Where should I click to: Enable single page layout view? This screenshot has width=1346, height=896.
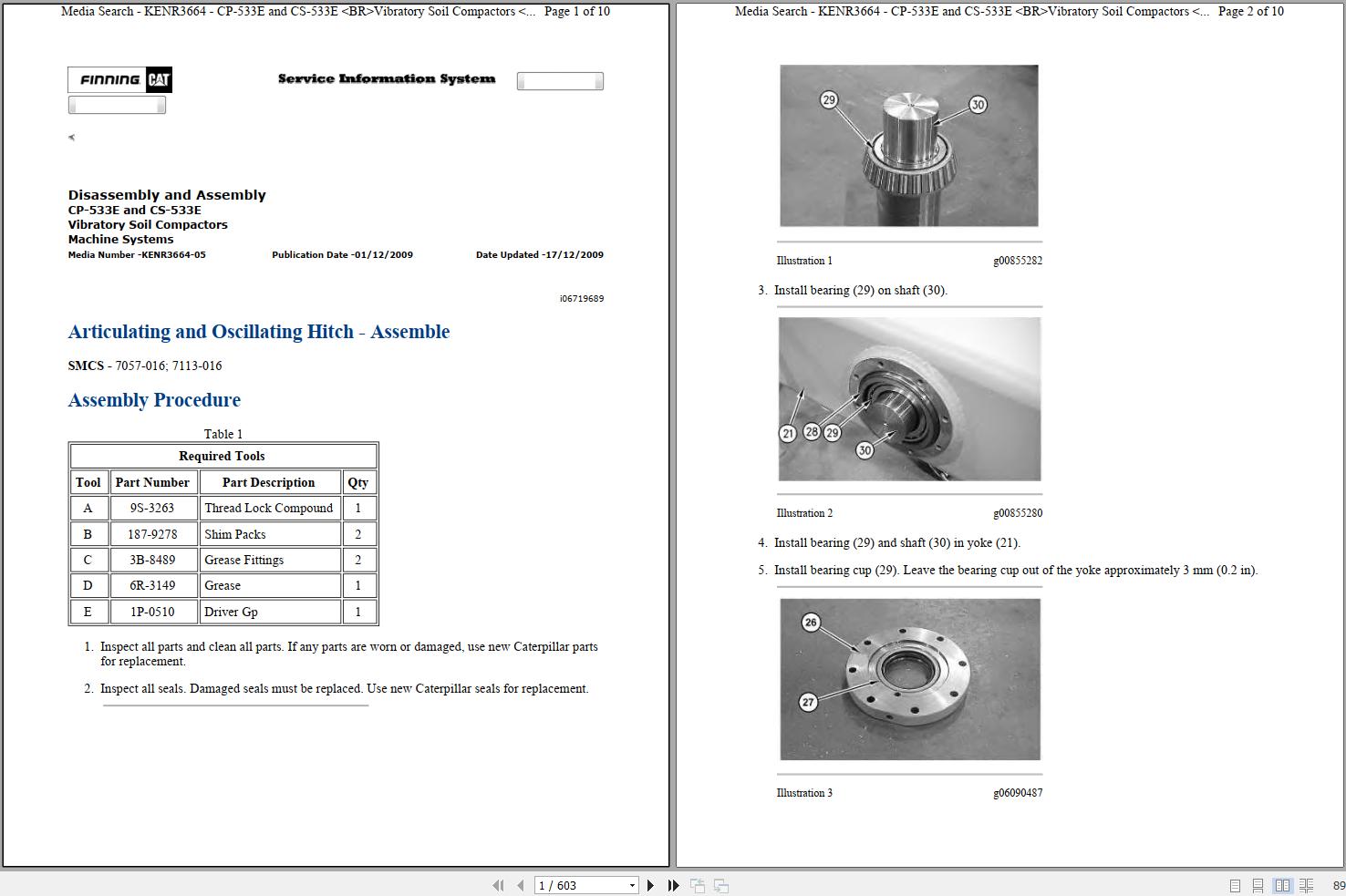pyautogui.click(x=1236, y=885)
